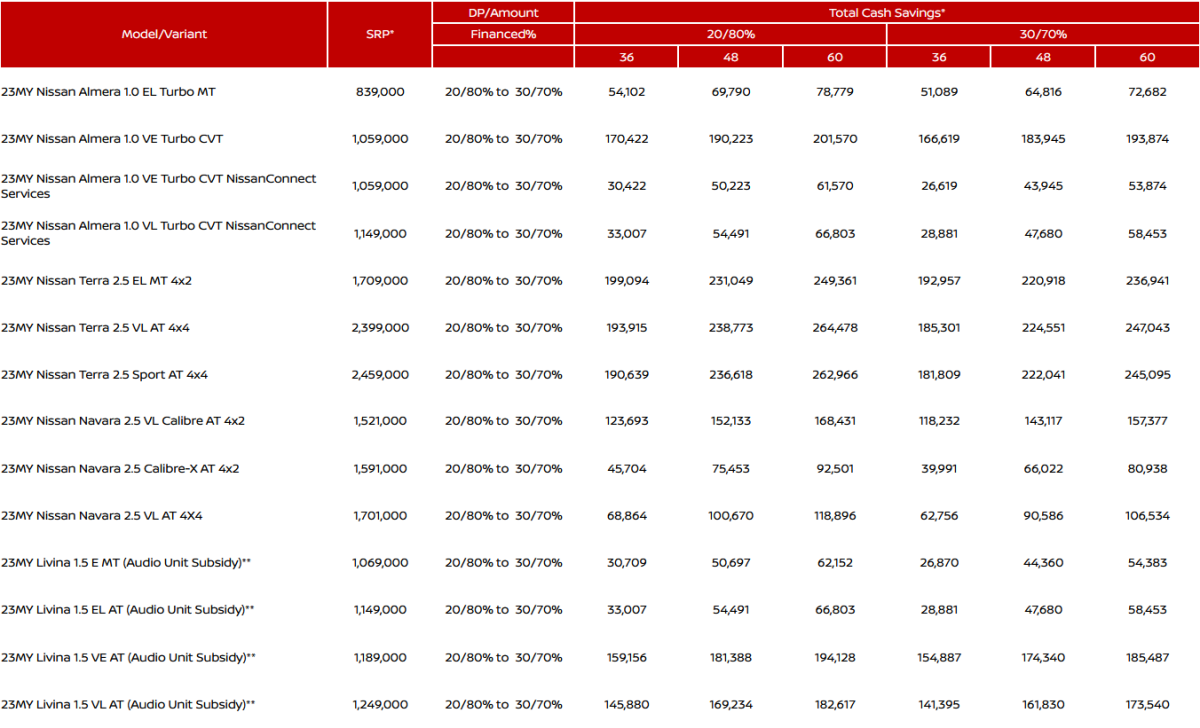Click the SRP value 1,069,000
Screen dimensions: 1200x728
380,563
